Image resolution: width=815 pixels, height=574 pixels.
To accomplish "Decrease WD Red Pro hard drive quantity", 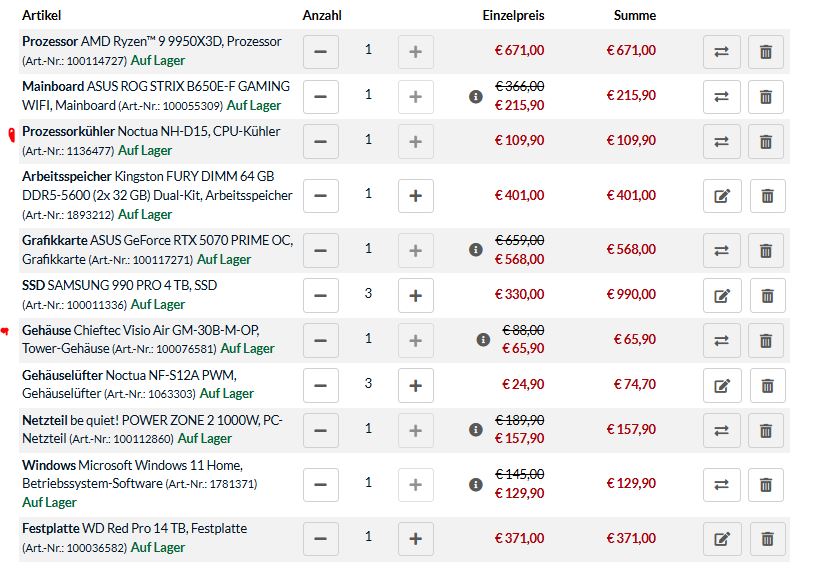I will [x=321, y=539].
